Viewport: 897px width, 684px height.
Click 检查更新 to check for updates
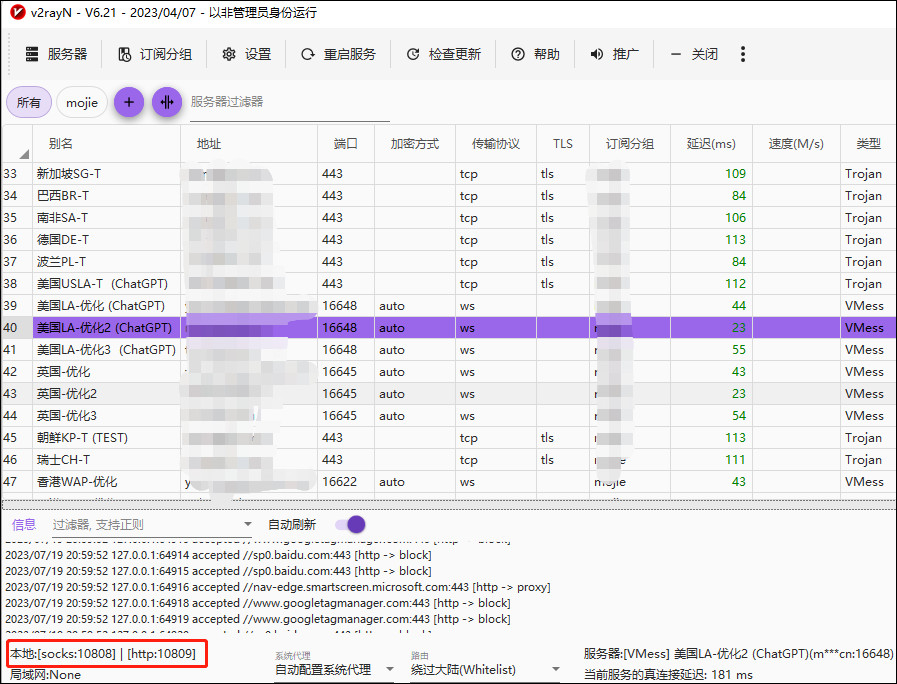pos(443,54)
